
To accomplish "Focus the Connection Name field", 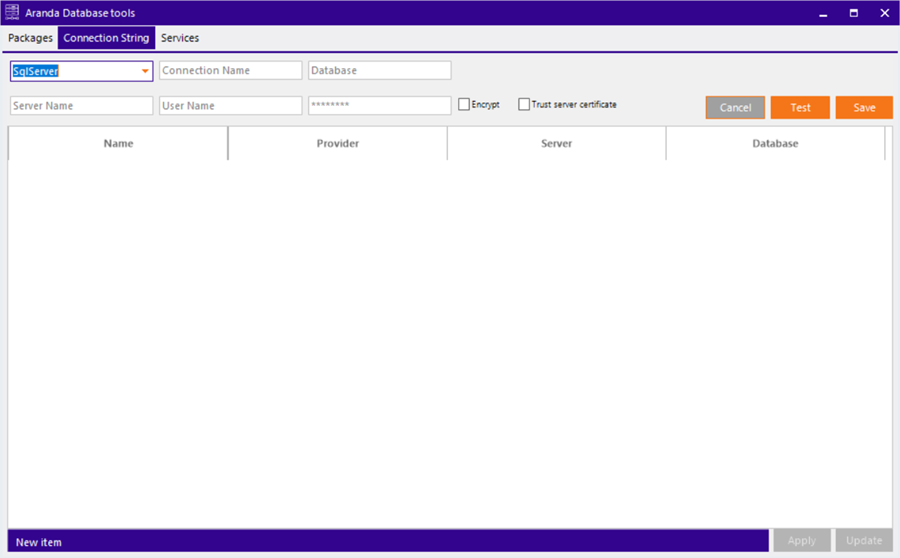I will (x=230, y=71).
